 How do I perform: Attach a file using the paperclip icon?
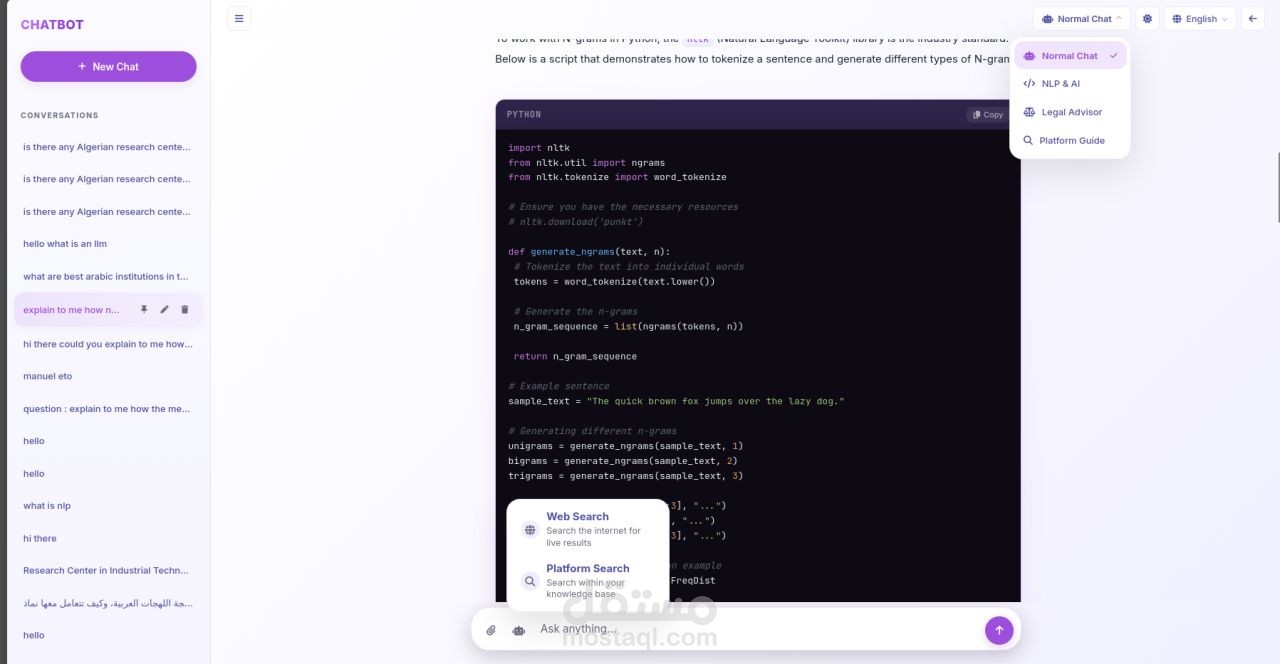tap(491, 630)
